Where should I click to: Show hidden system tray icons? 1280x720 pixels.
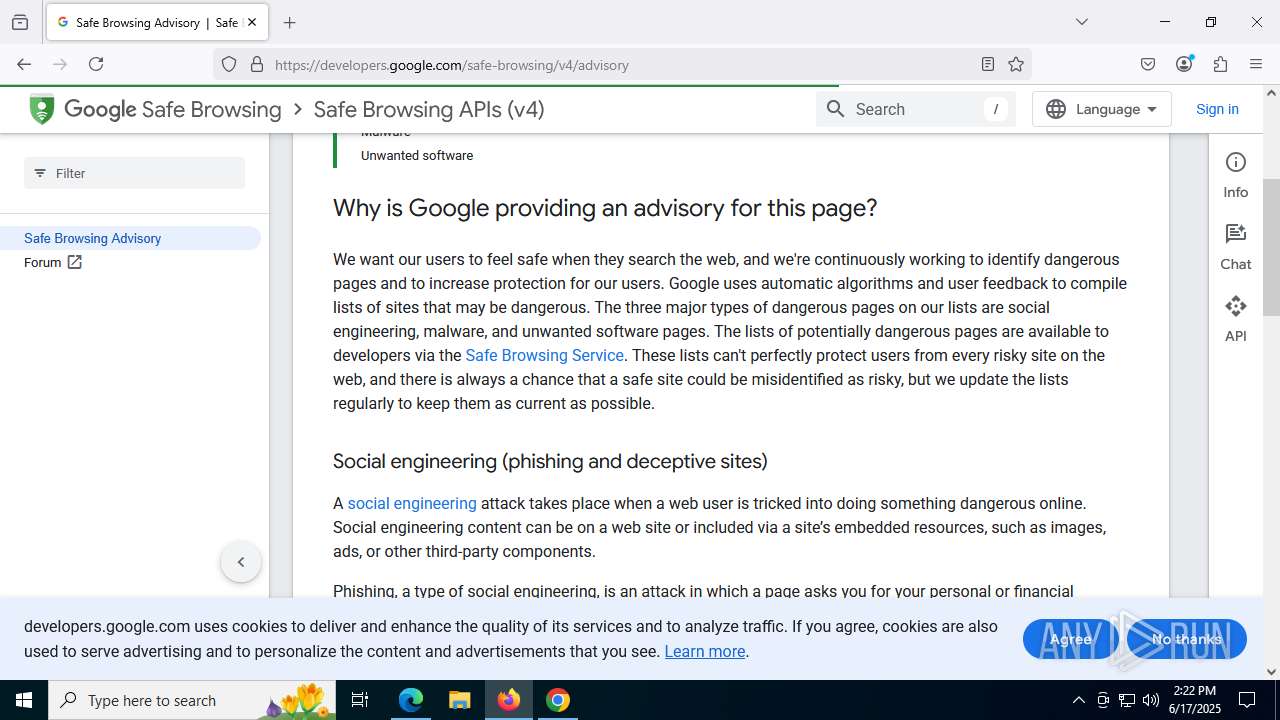tap(1078, 700)
